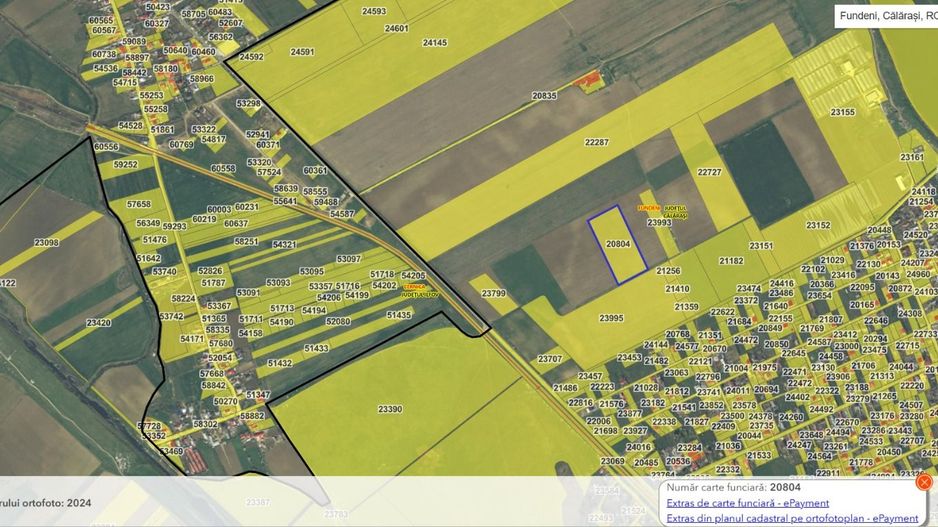Click parcel 23995 label
The width and height of the screenshot is (938, 527).
[611, 318]
